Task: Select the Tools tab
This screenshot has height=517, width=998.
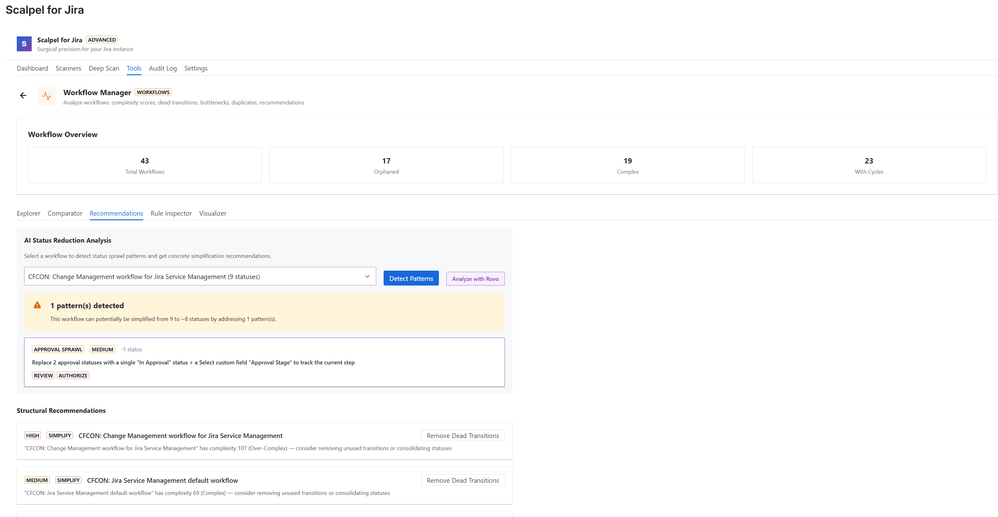Action: [134, 68]
